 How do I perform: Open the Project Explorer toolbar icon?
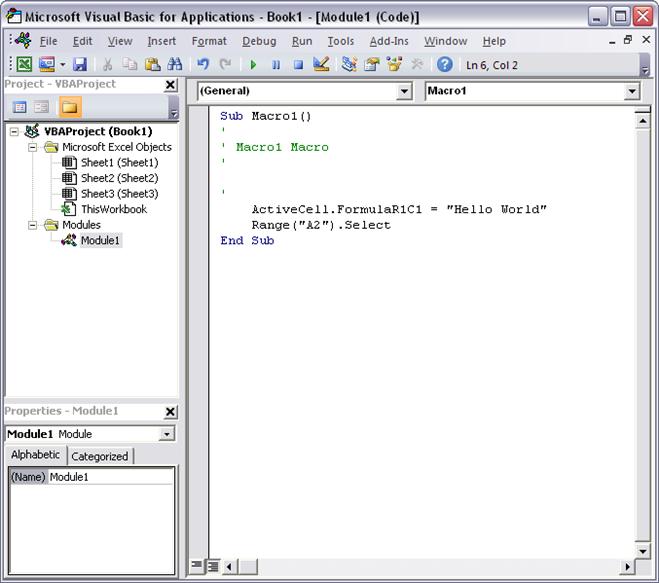(349, 64)
